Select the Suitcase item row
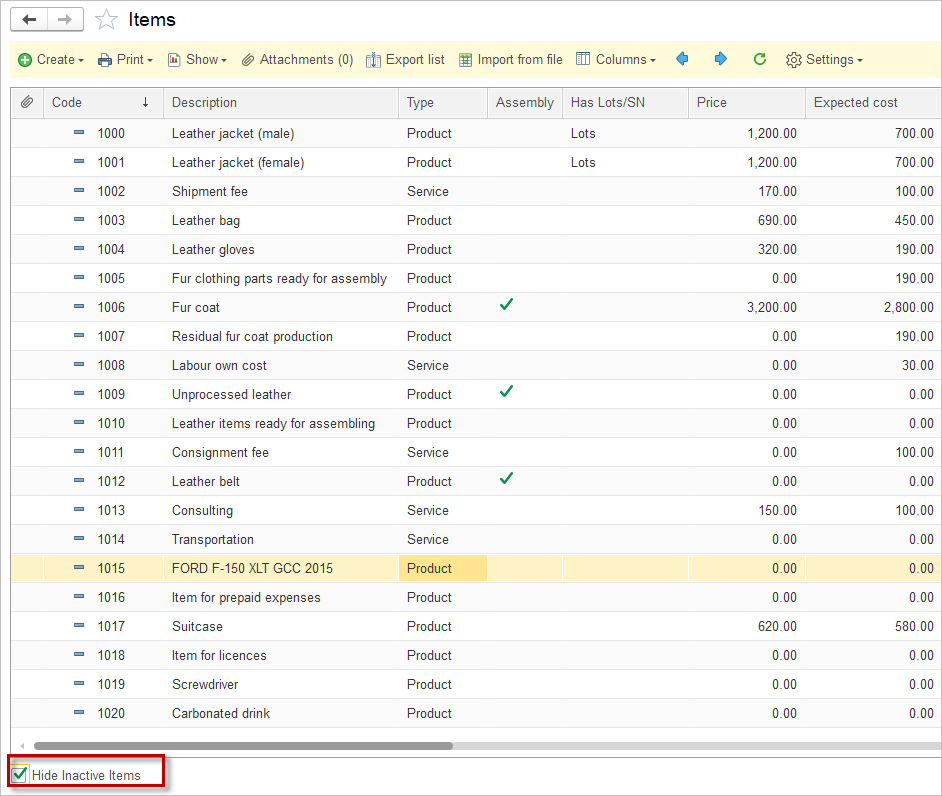The height and width of the screenshot is (796, 942). 197,627
